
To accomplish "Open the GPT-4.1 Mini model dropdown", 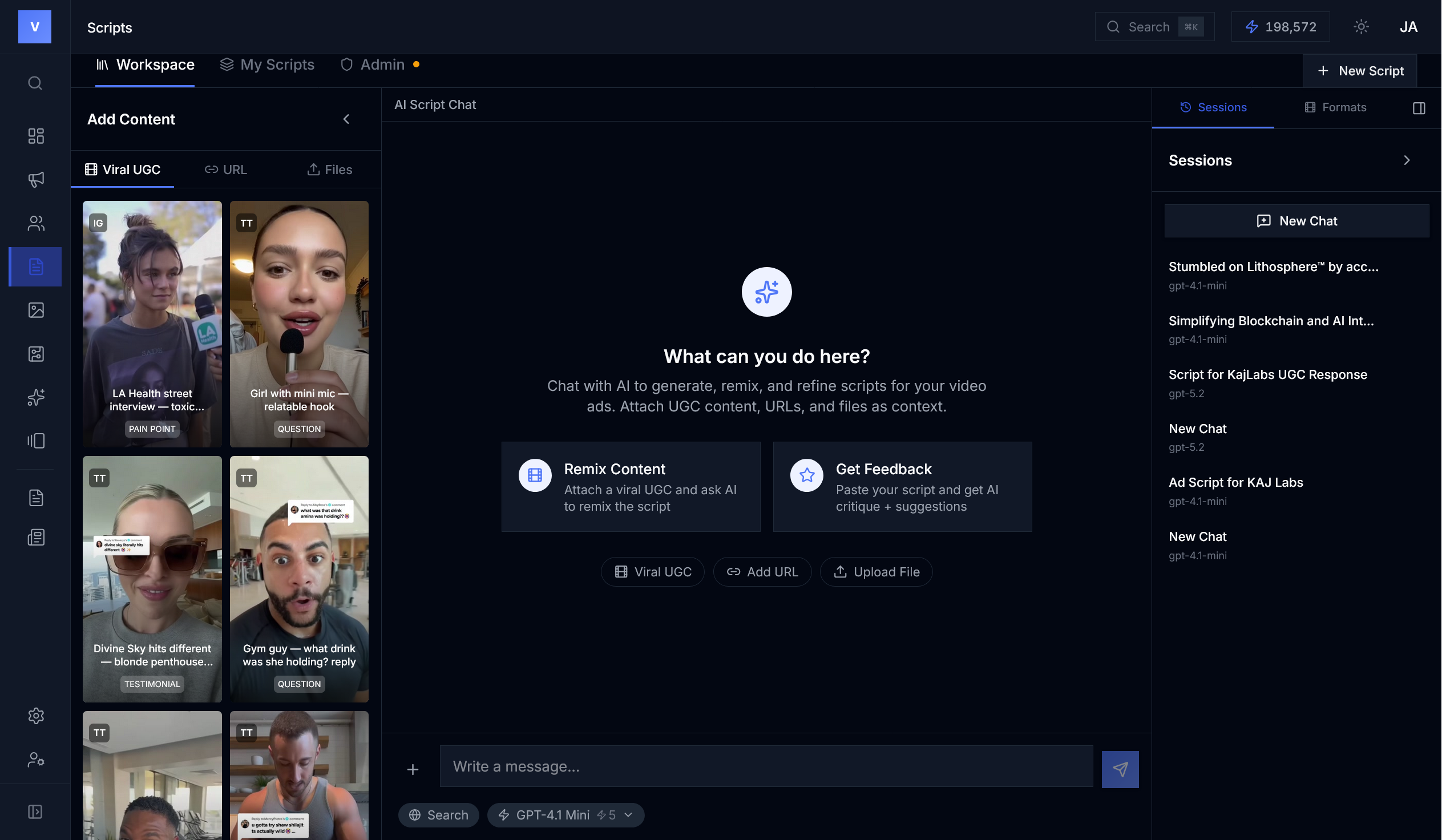I will 566,815.
